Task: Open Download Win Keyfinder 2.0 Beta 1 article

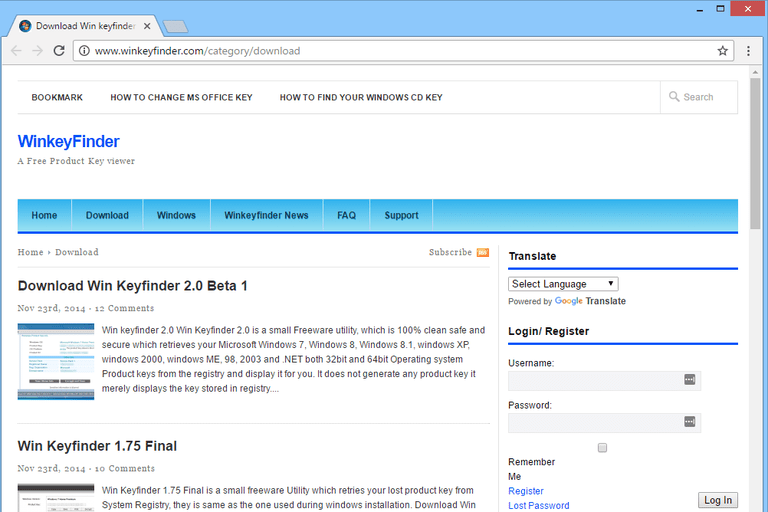Action: coord(132,286)
